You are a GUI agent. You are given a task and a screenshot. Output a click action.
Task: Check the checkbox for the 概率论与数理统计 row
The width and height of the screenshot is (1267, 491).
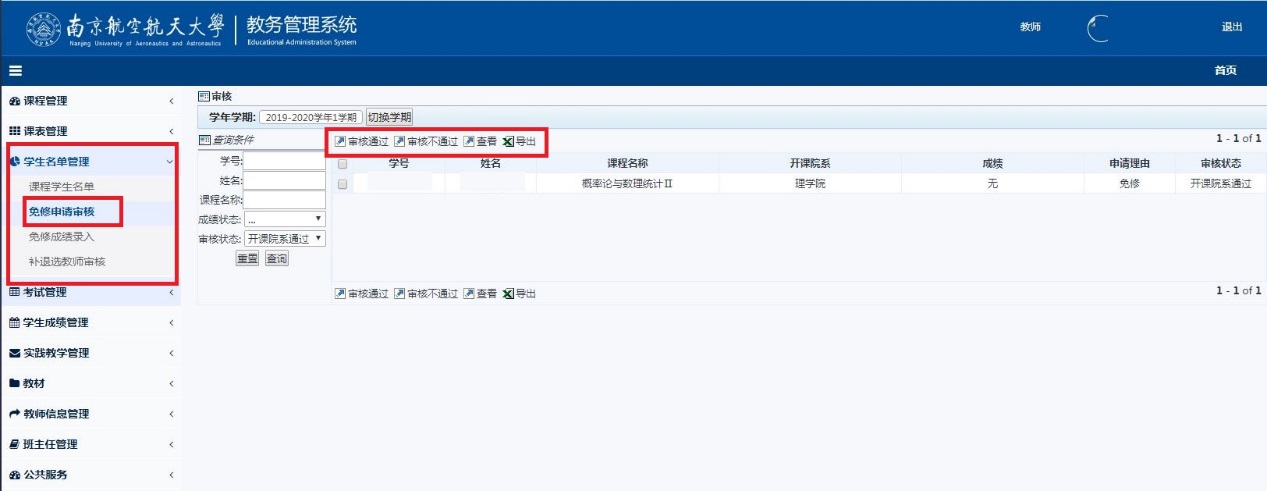343,184
